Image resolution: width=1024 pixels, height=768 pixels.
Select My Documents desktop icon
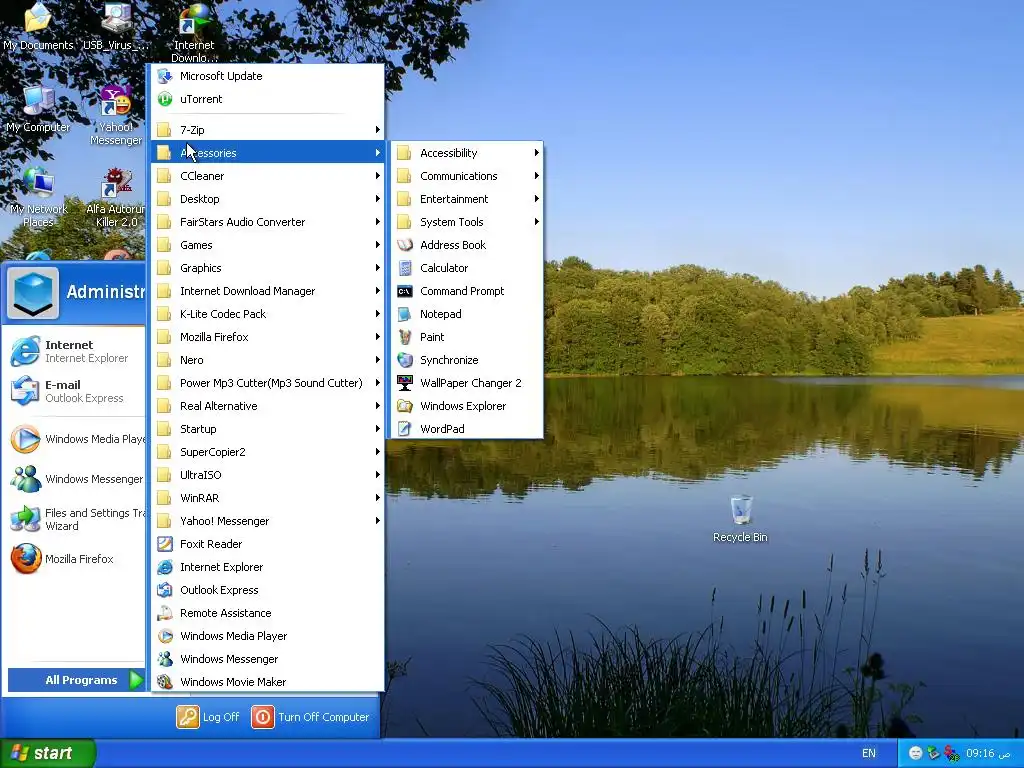[x=38, y=26]
